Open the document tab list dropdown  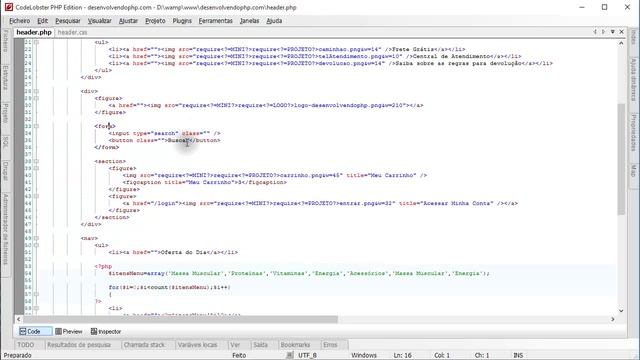coord(613,32)
